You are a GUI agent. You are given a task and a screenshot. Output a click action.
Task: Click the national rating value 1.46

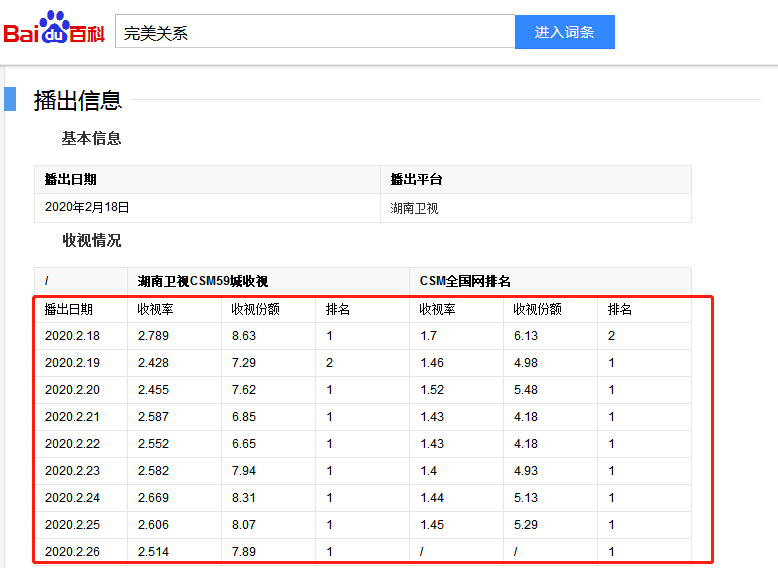coord(432,363)
